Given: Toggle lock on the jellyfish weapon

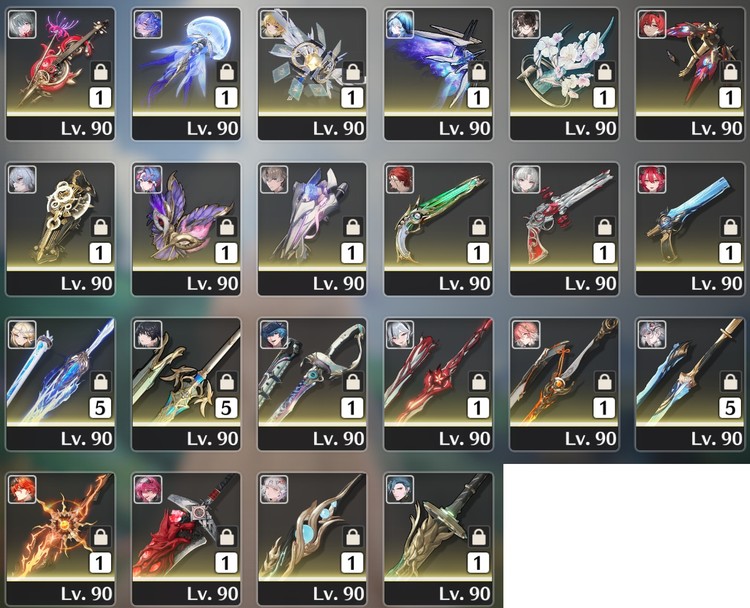Looking at the screenshot, I should 226,72.
